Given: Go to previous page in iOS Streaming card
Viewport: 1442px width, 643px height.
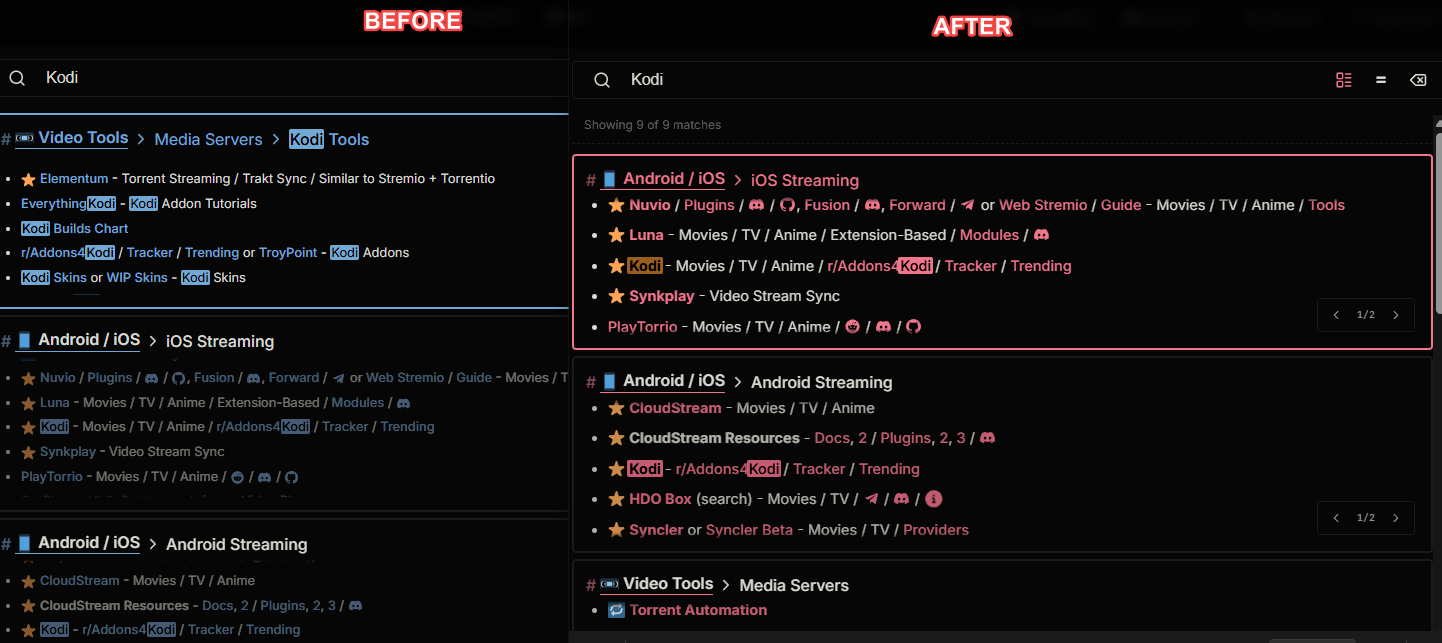Looking at the screenshot, I should [x=1336, y=315].
